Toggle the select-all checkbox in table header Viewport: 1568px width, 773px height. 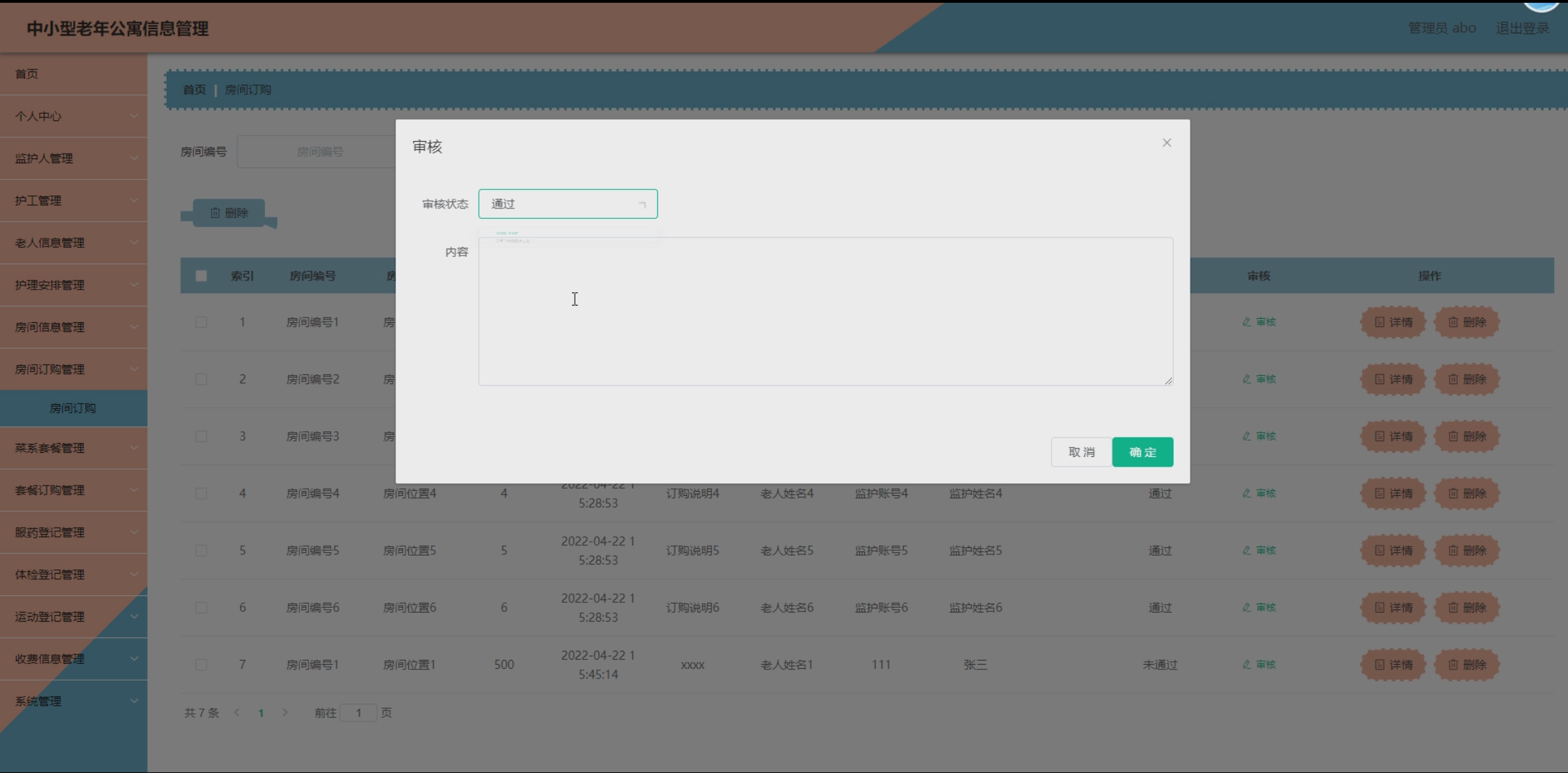pyautogui.click(x=201, y=276)
